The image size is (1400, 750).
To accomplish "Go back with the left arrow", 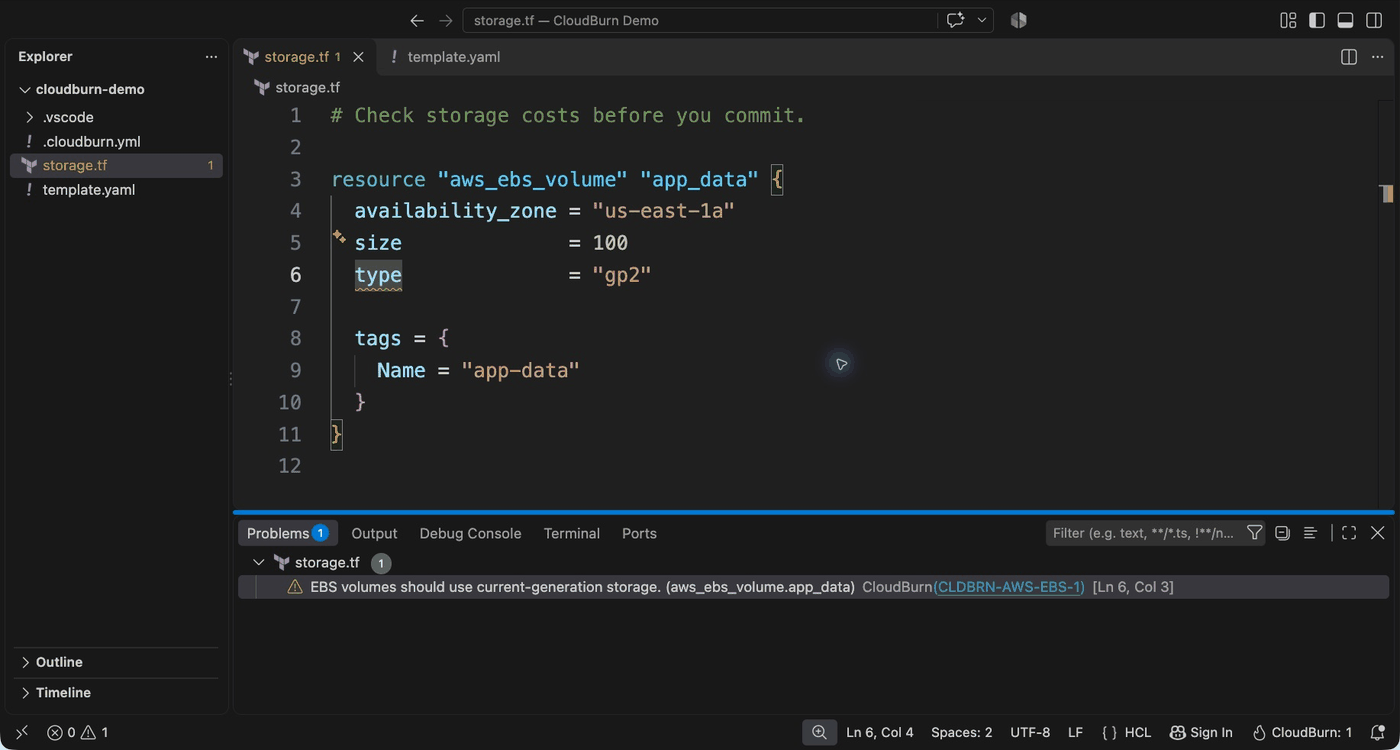I will (x=417, y=20).
